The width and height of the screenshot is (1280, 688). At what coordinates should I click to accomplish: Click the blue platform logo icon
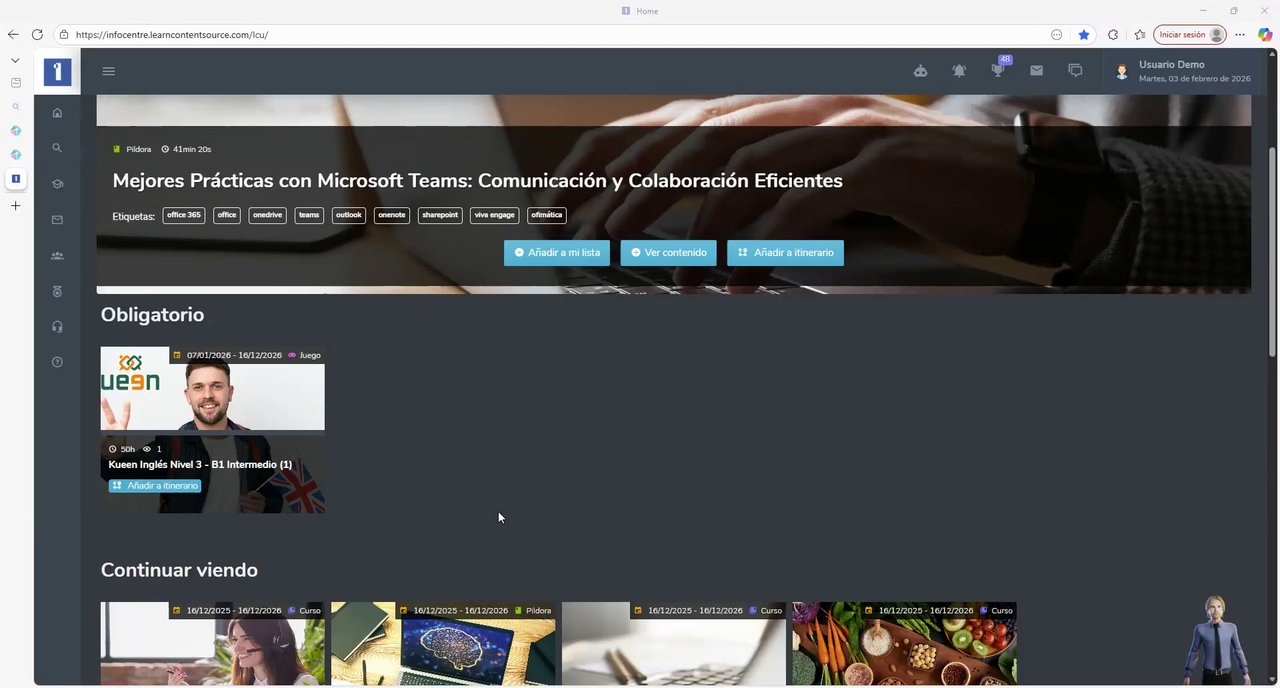point(58,72)
